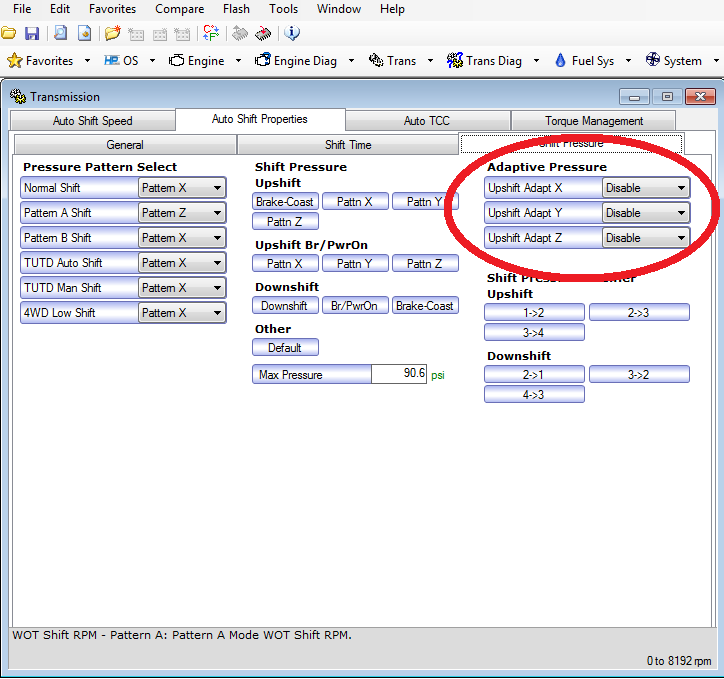Open the 1->2 upshift modifier table
724x679 pixels.
click(534, 312)
